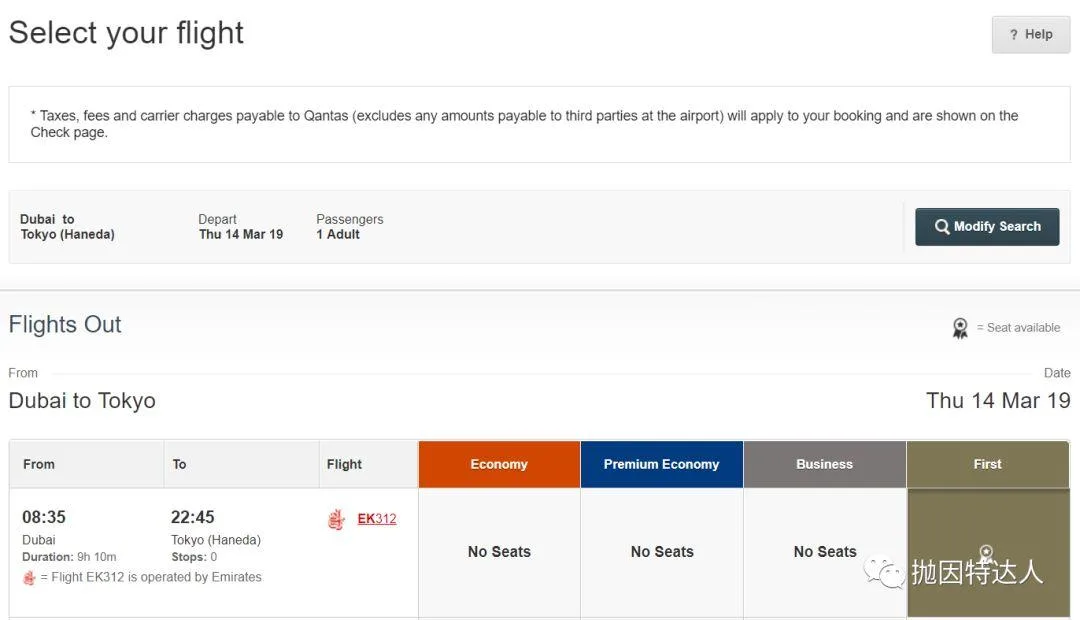
Task: Click the taxes and fees notice text
Action: 524,124
